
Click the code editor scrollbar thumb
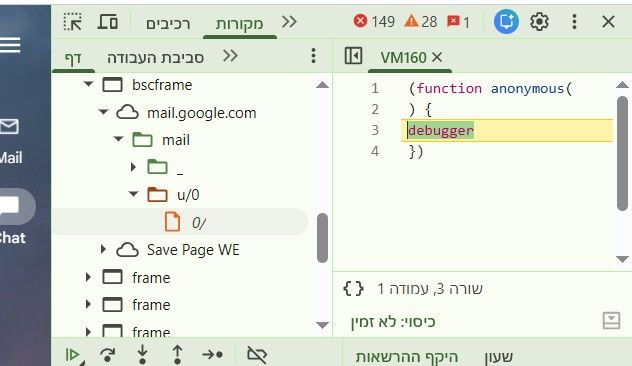622,153
